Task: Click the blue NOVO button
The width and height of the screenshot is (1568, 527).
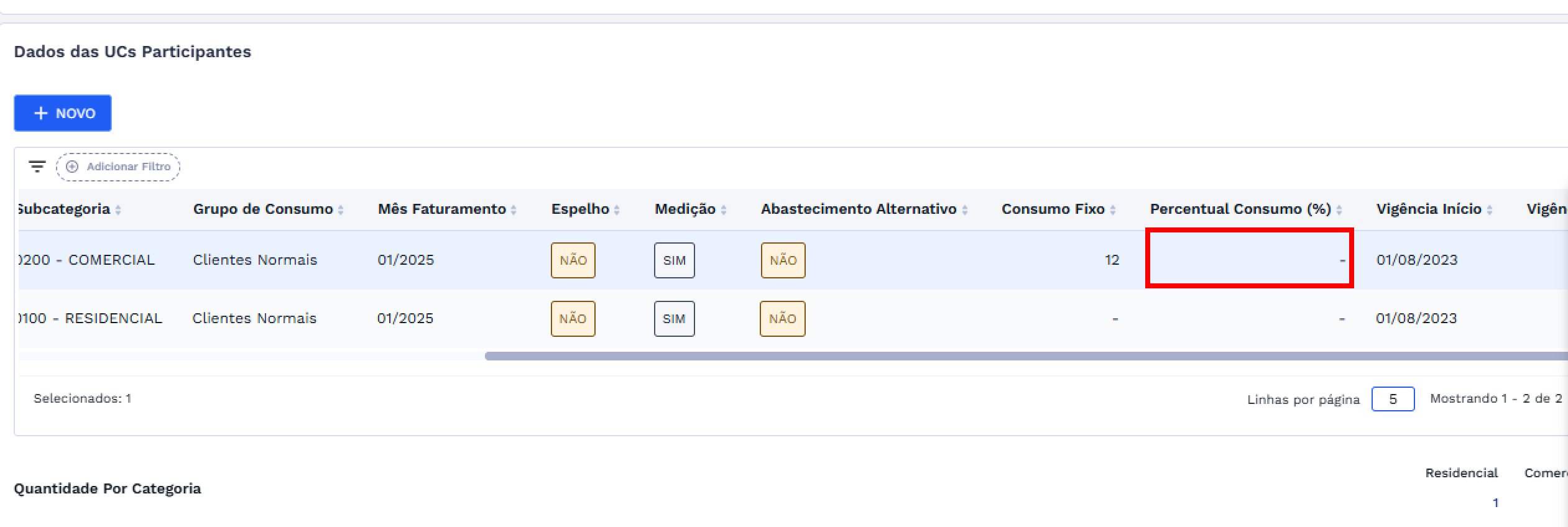Action: (x=63, y=113)
